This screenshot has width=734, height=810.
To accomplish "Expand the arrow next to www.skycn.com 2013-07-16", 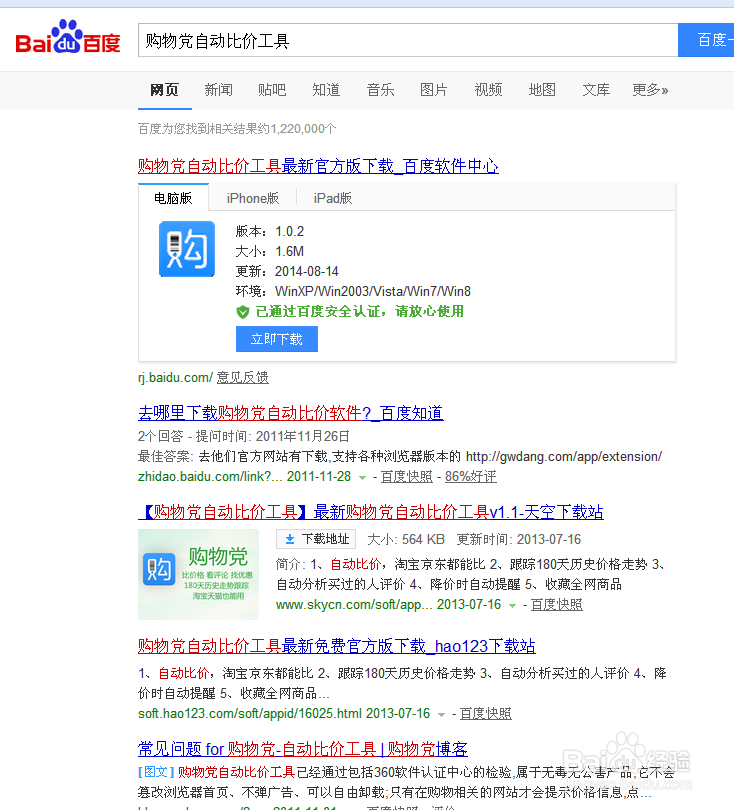I will 512,605.
